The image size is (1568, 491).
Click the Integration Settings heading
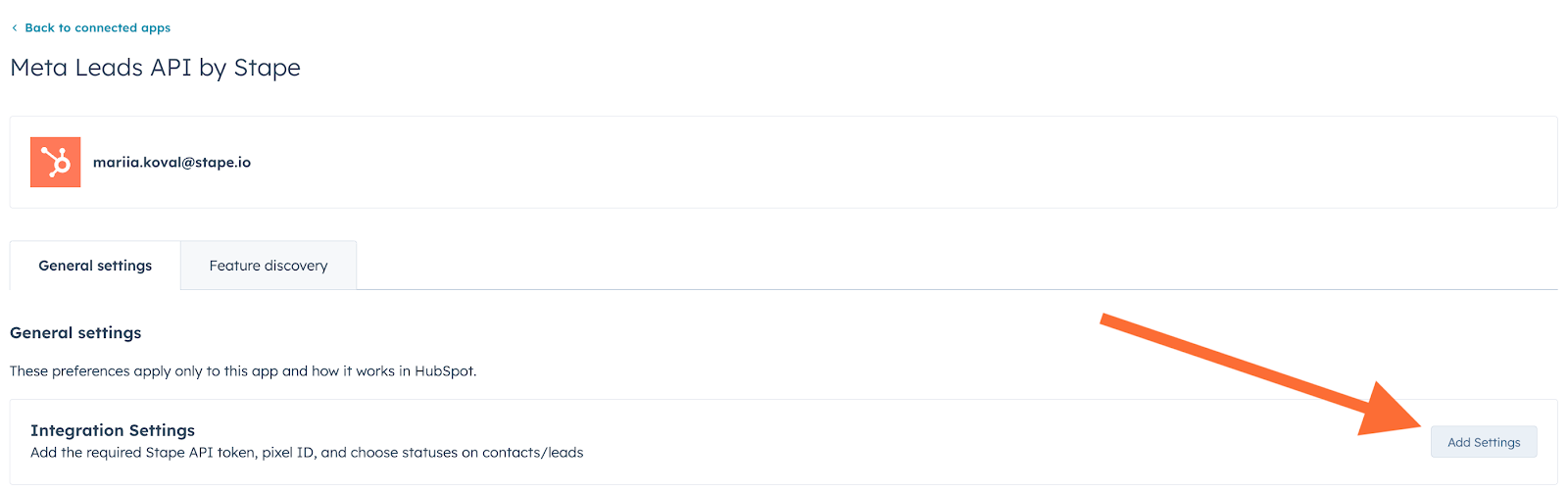[113, 430]
